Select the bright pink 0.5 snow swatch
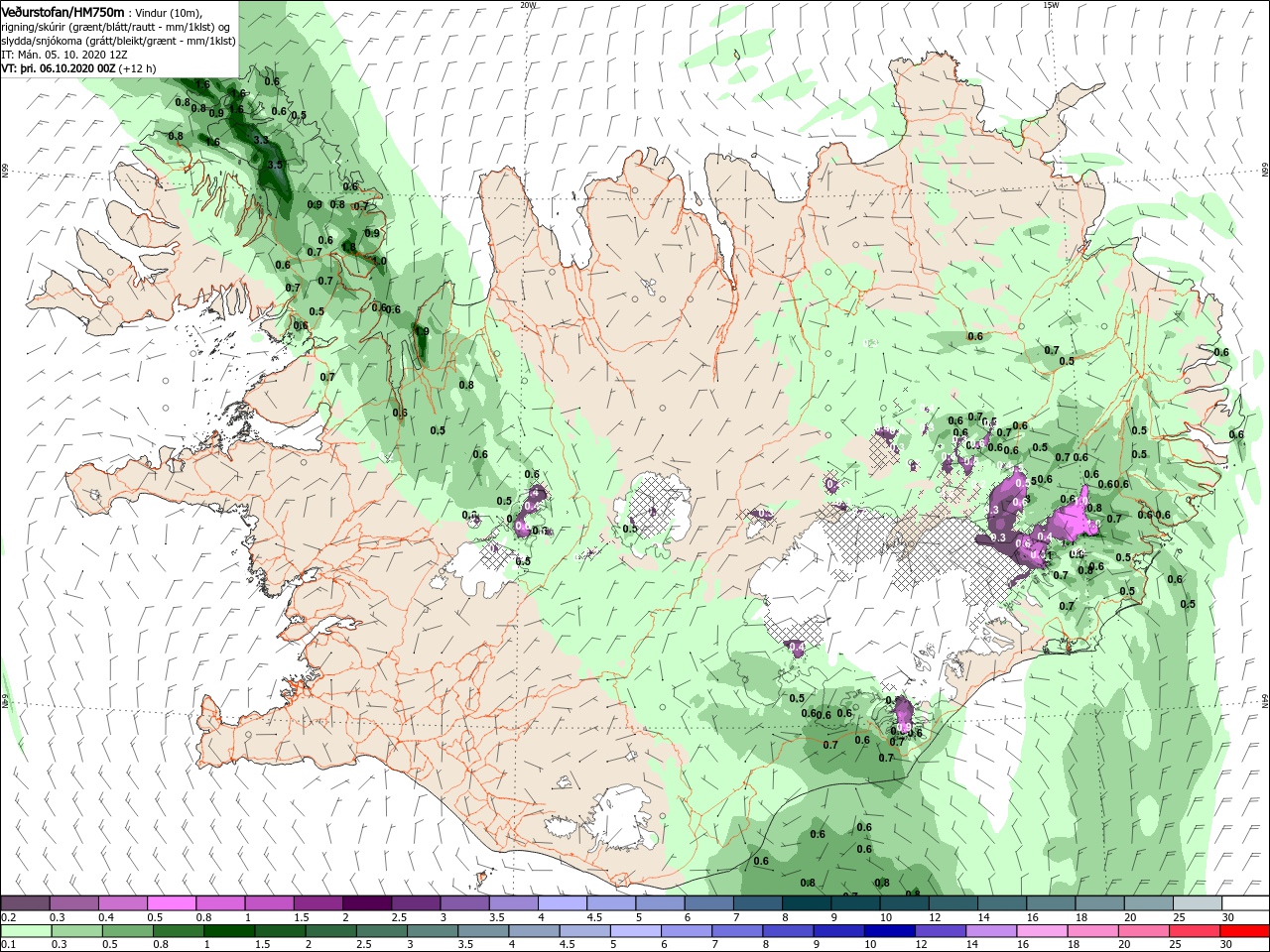The width and height of the screenshot is (1270, 952). (172, 903)
